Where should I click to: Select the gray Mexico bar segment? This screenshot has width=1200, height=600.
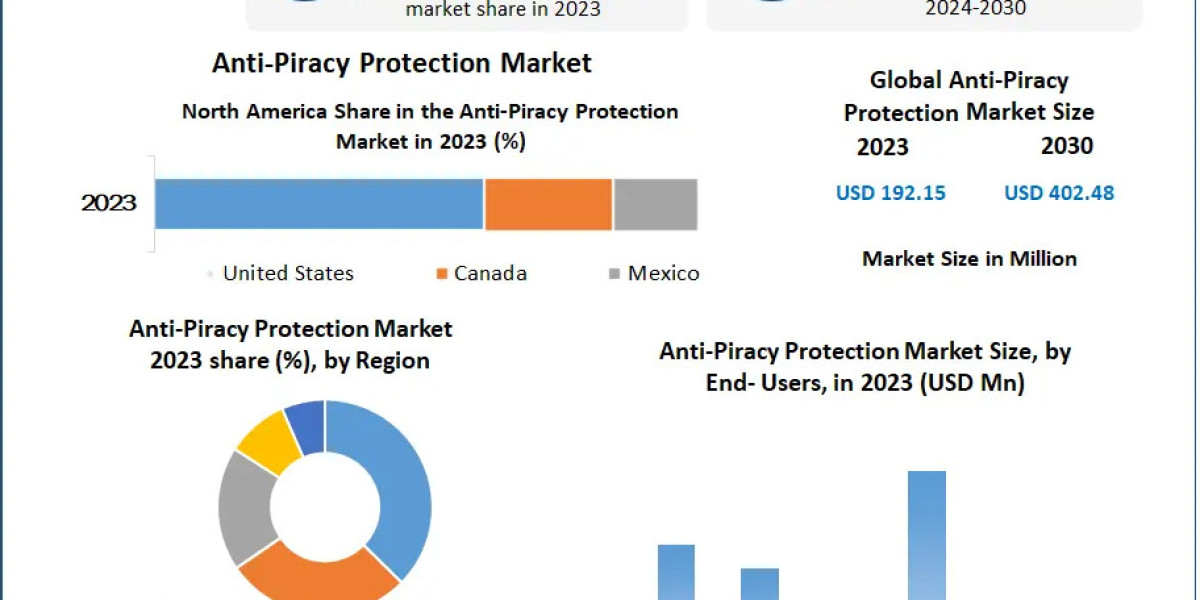tap(655, 204)
